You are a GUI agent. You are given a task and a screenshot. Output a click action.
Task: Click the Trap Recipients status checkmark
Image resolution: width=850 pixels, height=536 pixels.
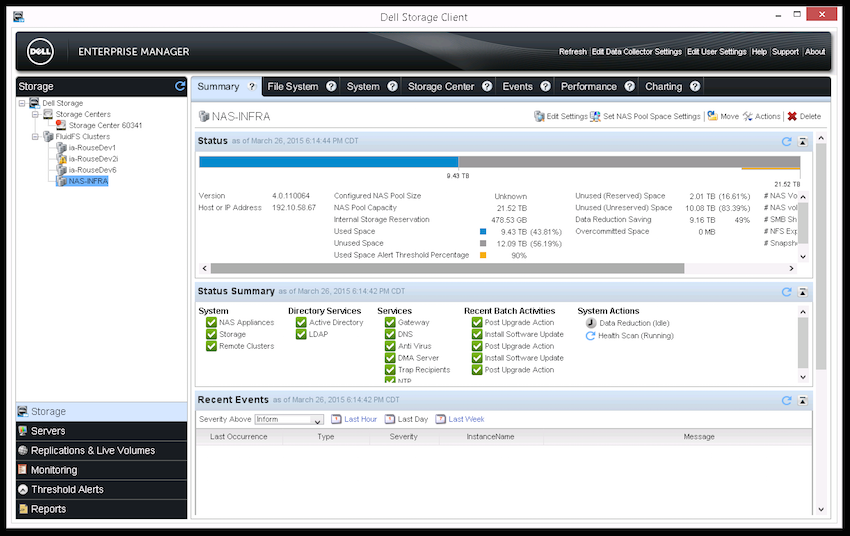(x=390, y=370)
